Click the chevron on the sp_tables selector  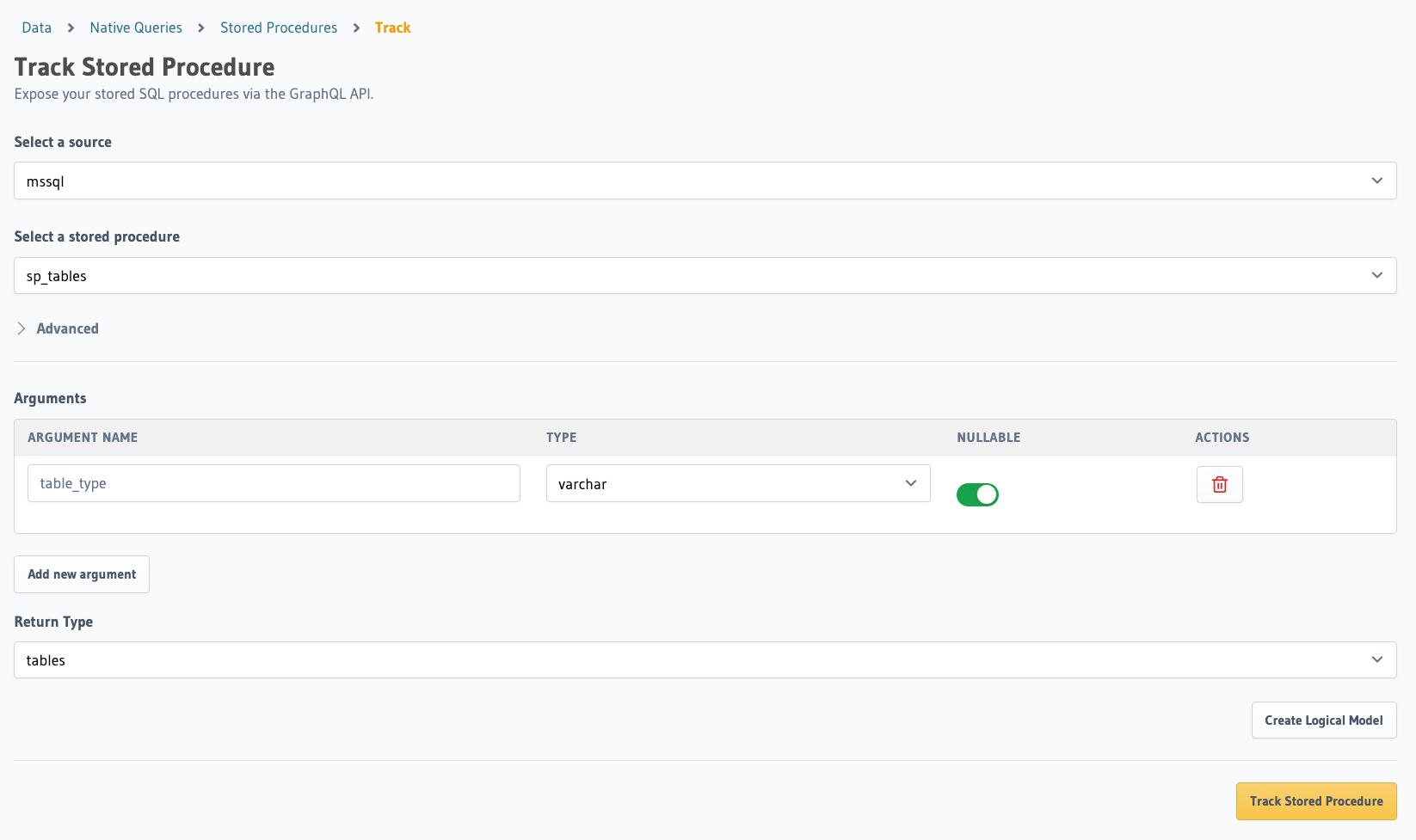pyautogui.click(x=1377, y=275)
